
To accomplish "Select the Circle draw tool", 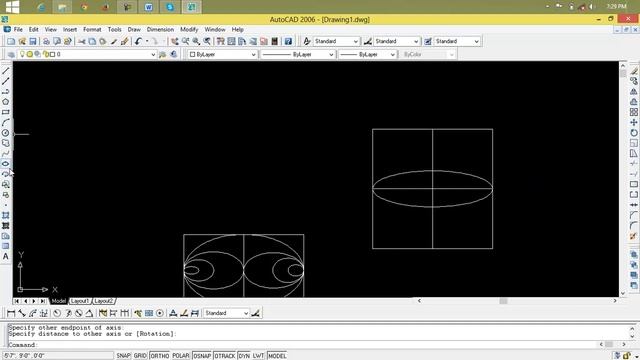I will 6,133.
